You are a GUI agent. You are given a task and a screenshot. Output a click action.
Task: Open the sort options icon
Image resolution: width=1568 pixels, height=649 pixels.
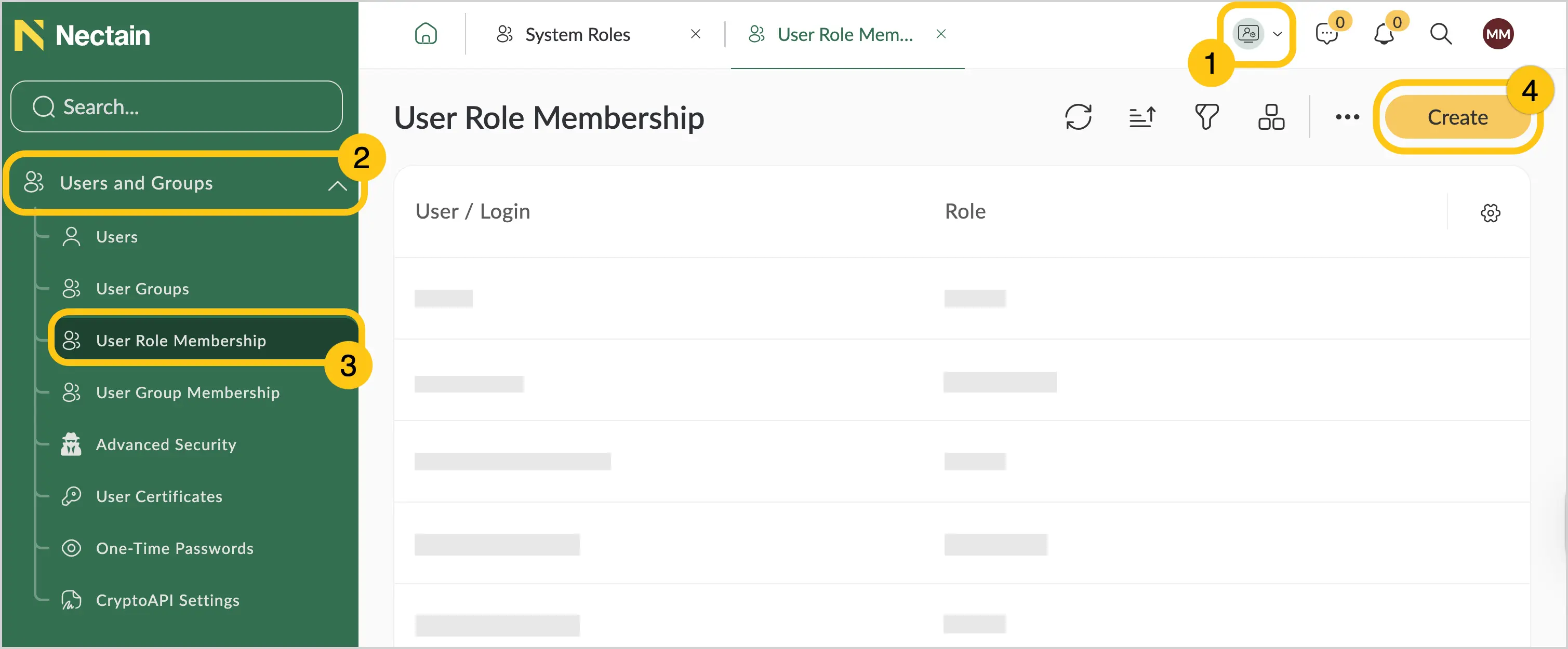click(x=1142, y=117)
